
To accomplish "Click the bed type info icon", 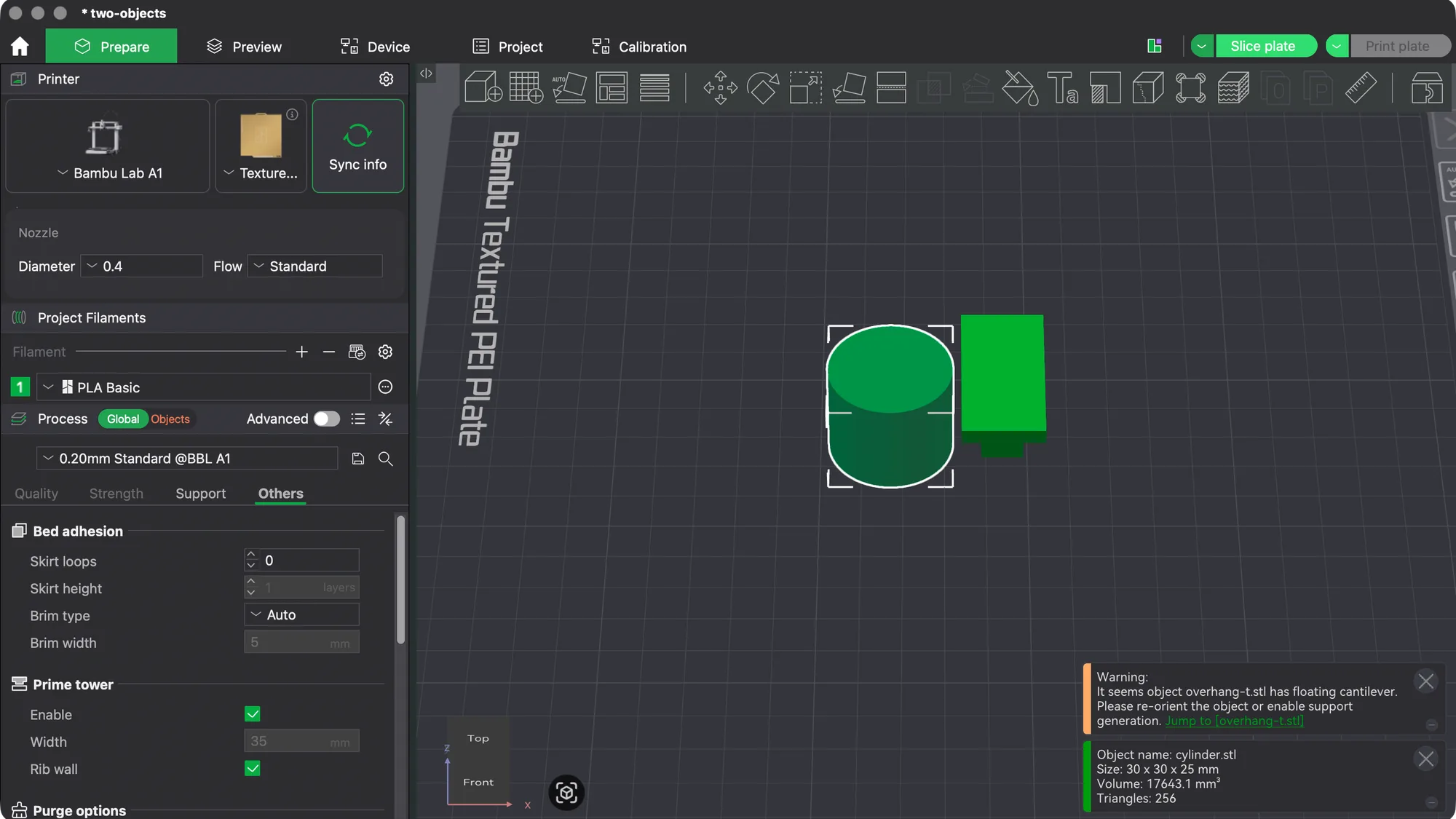I will click(x=292, y=114).
